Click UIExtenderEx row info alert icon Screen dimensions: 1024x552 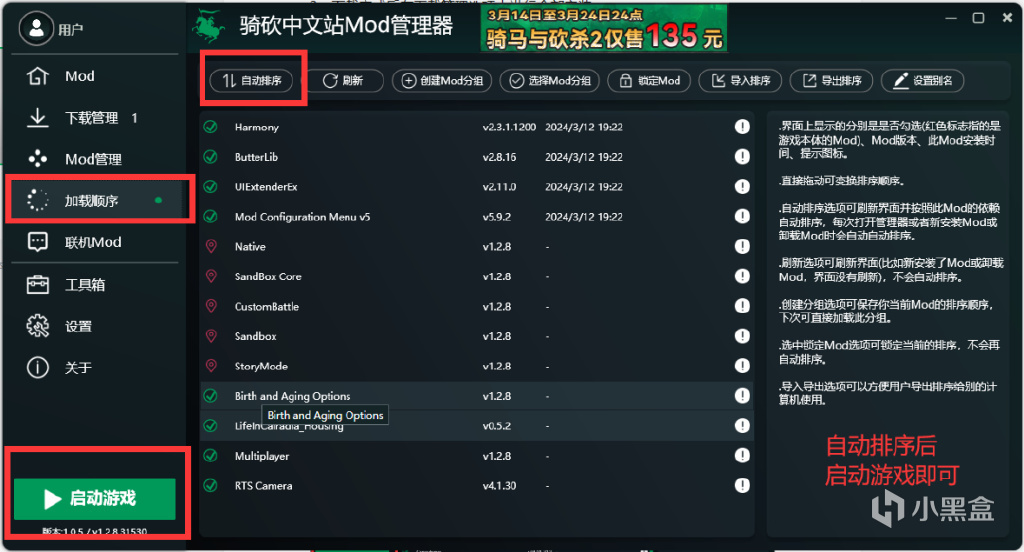[742, 187]
